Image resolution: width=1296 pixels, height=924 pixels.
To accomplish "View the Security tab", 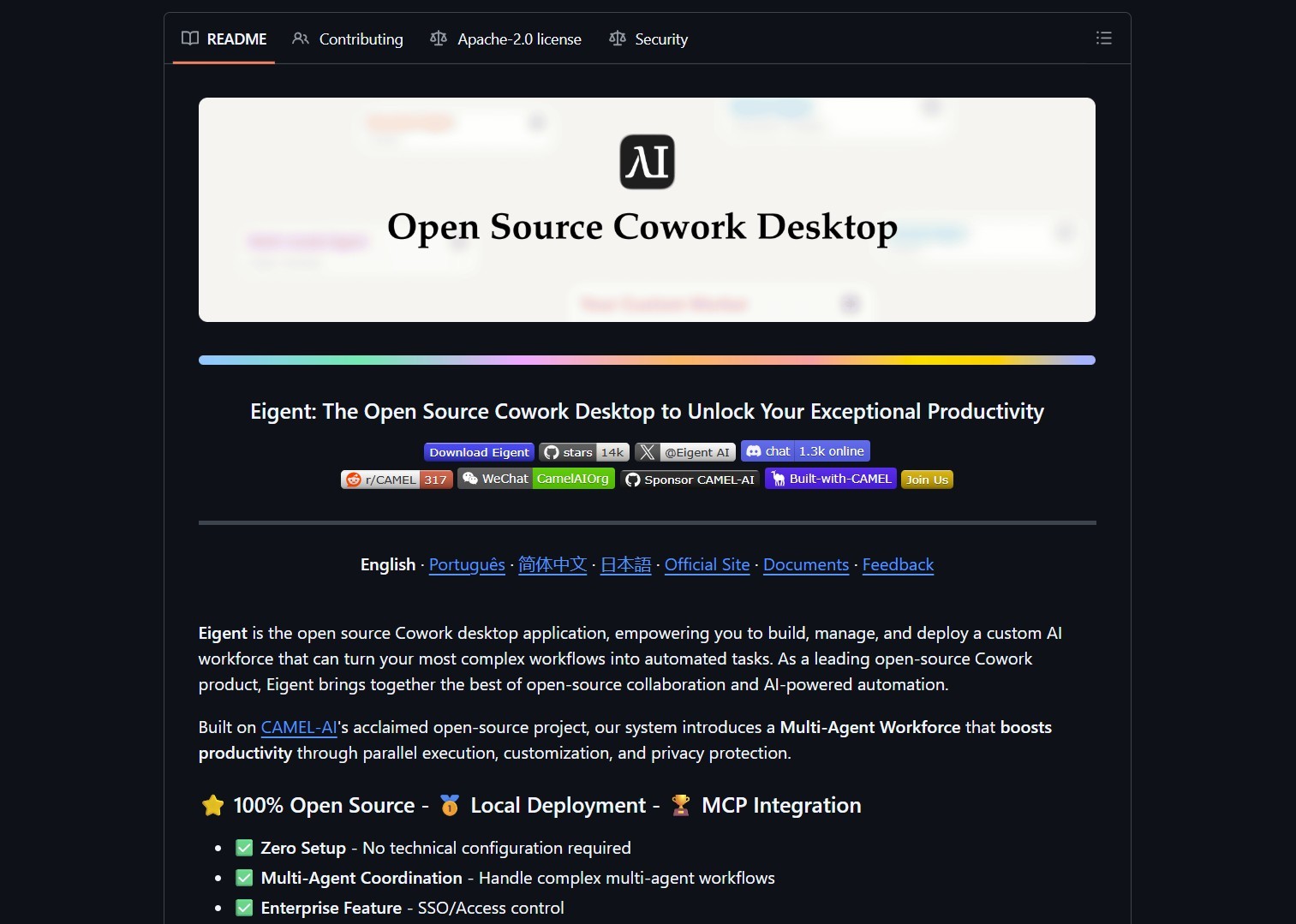I will [x=648, y=39].
